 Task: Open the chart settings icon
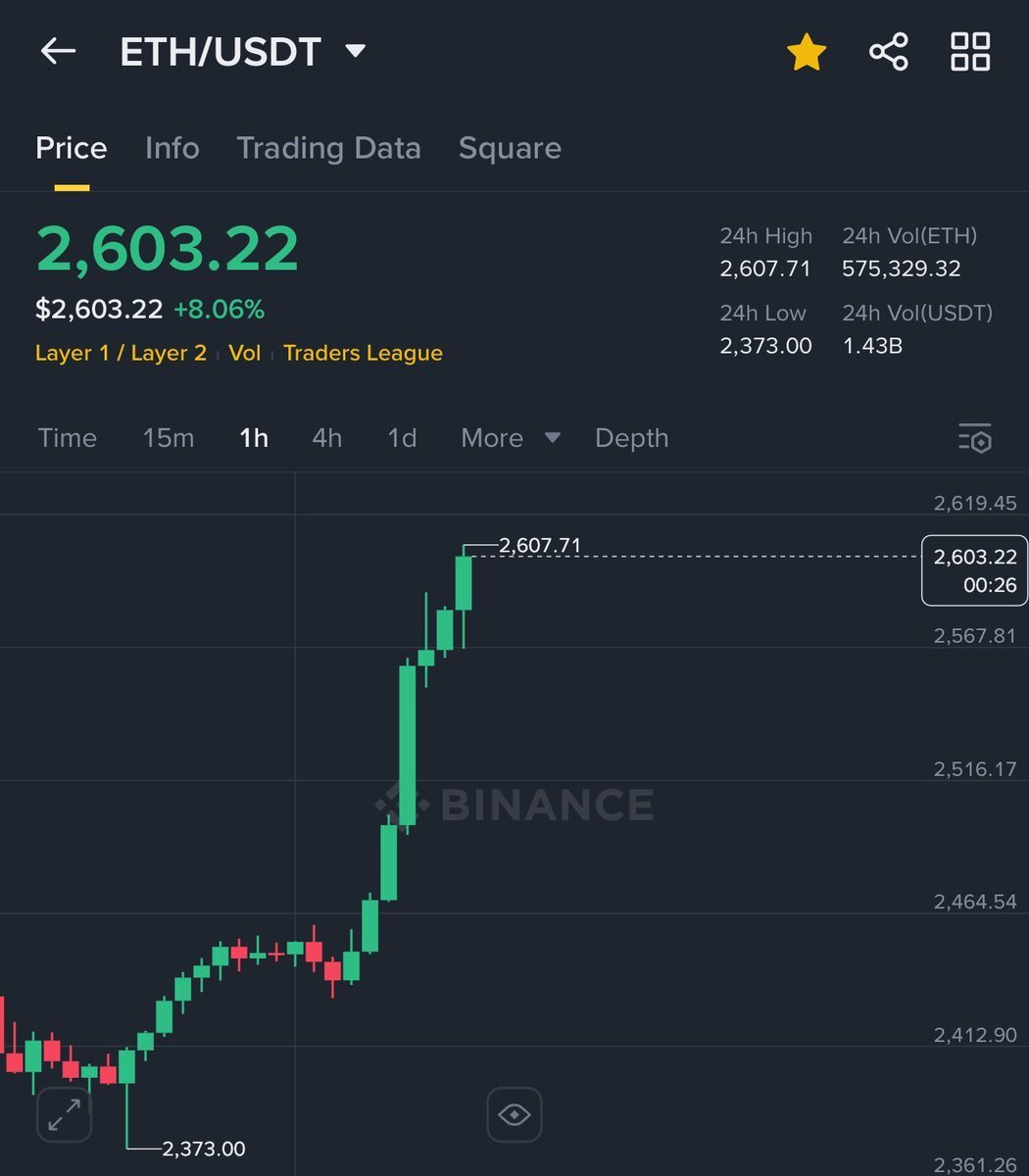tap(975, 438)
